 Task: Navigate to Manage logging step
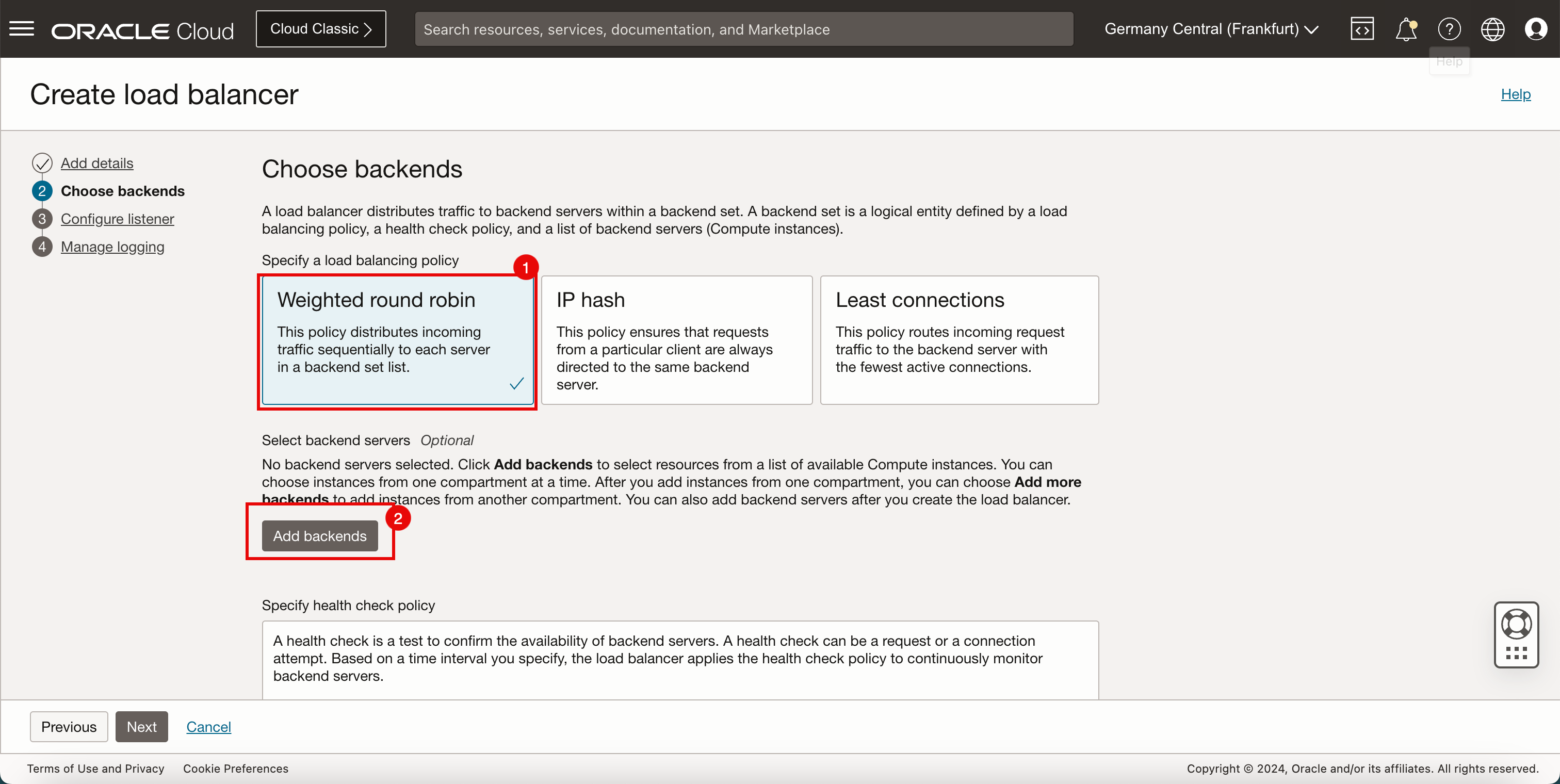(112, 246)
